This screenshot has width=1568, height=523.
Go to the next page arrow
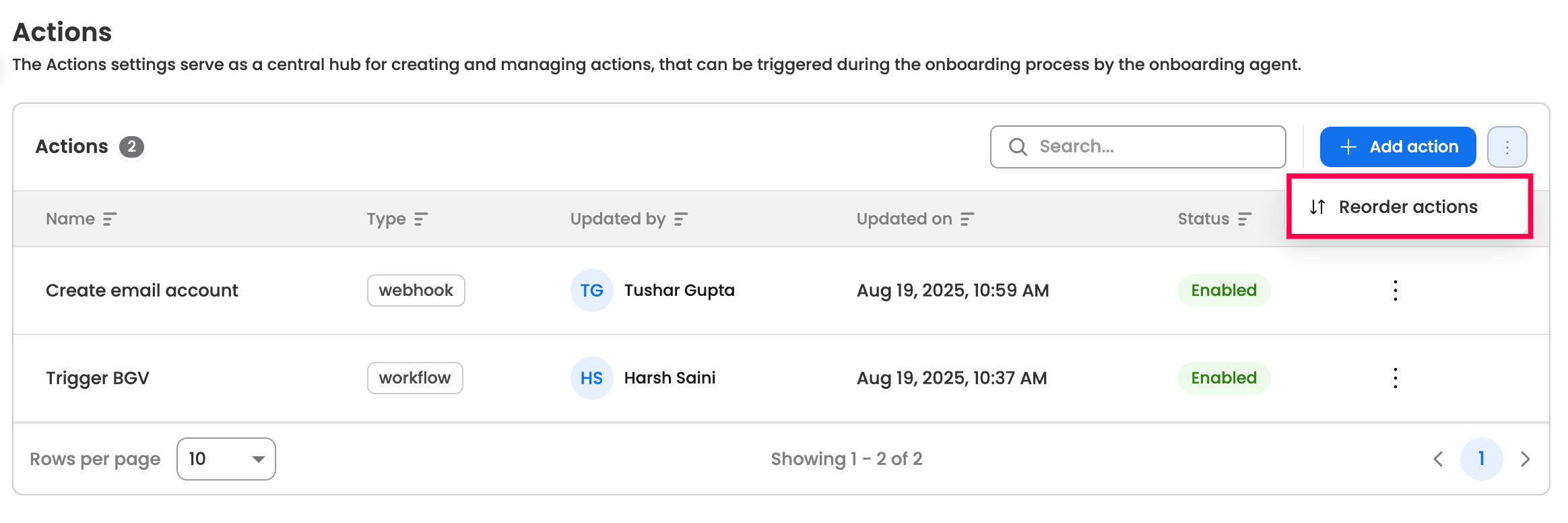(x=1526, y=459)
